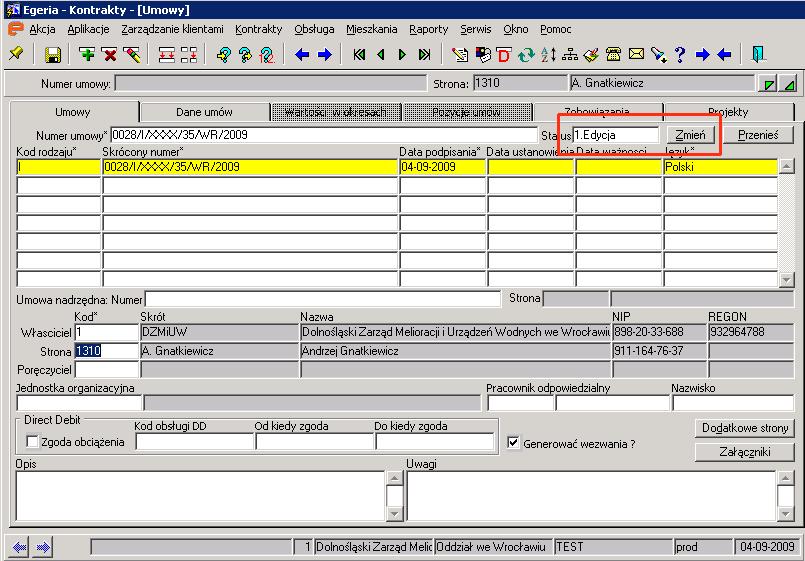Click execute query icon with yellow right arrow
The image size is (805, 561).
pyautogui.click(x=245, y=54)
